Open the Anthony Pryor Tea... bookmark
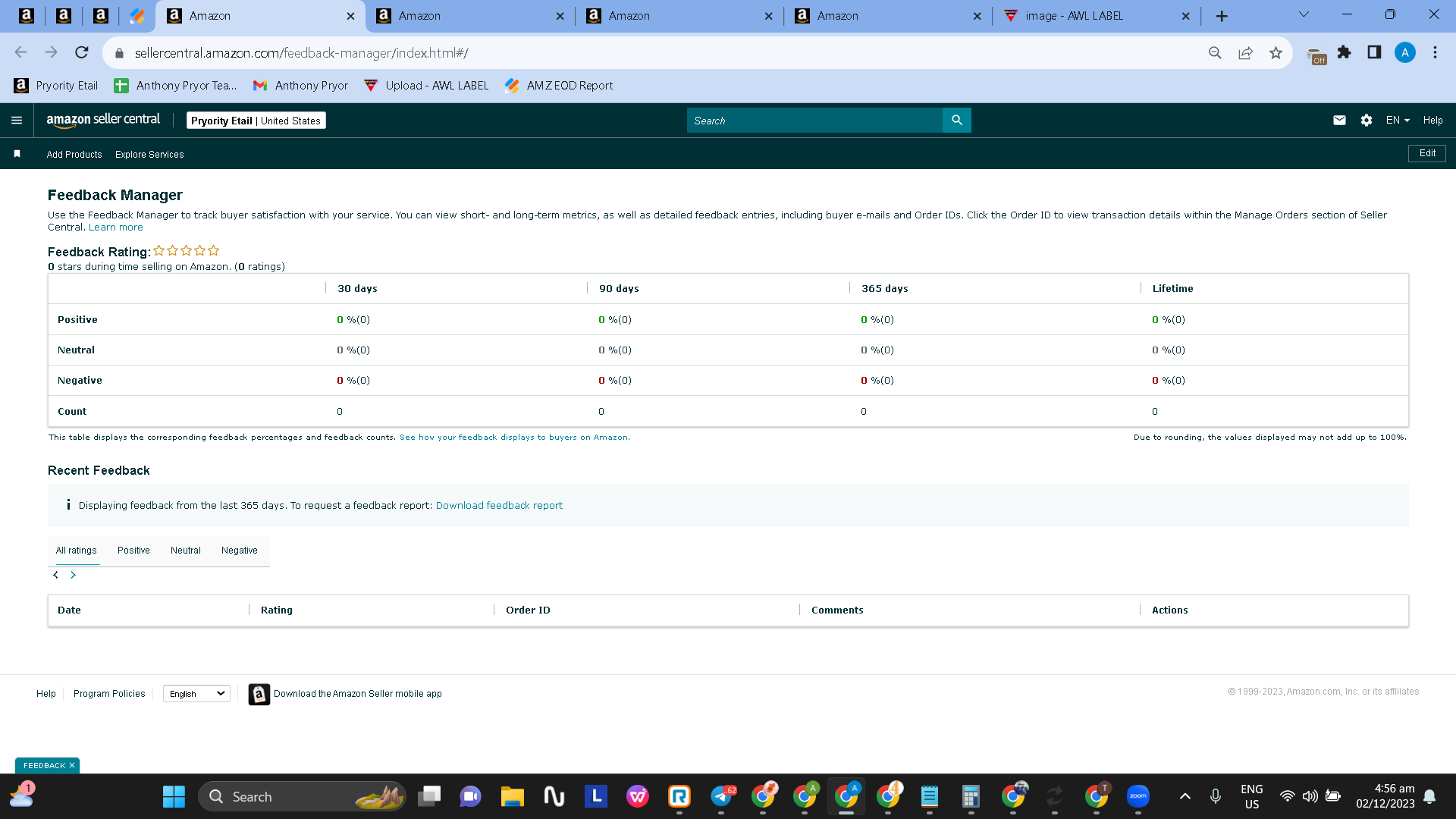This screenshot has height=819, width=1456. (x=175, y=86)
